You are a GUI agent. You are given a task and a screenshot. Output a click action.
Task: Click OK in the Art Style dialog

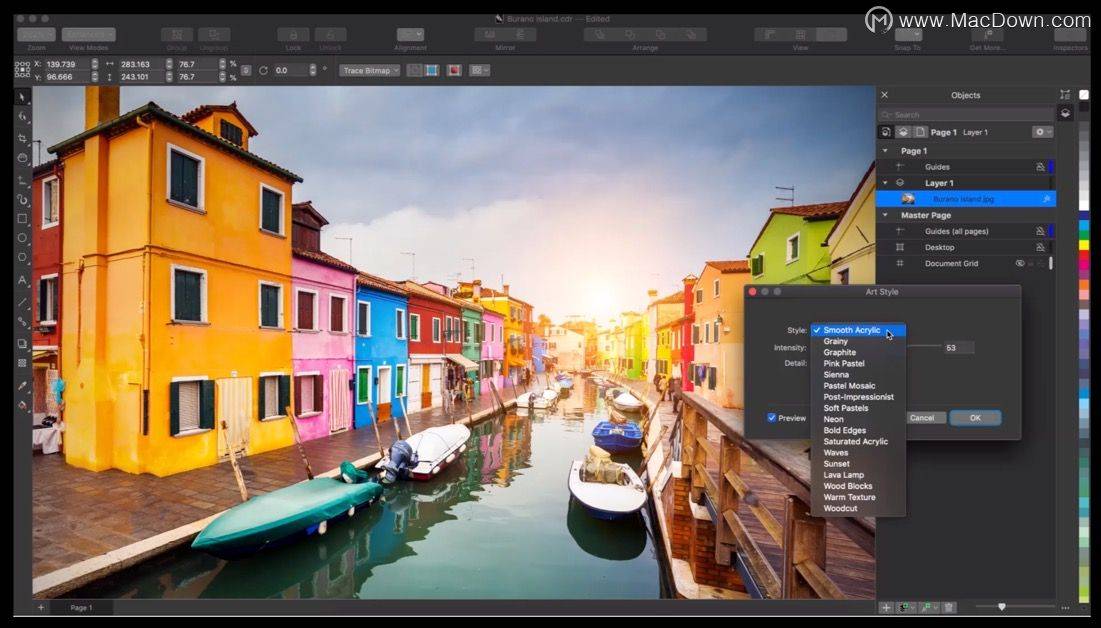pyautogui.click(x=976, y=418)
